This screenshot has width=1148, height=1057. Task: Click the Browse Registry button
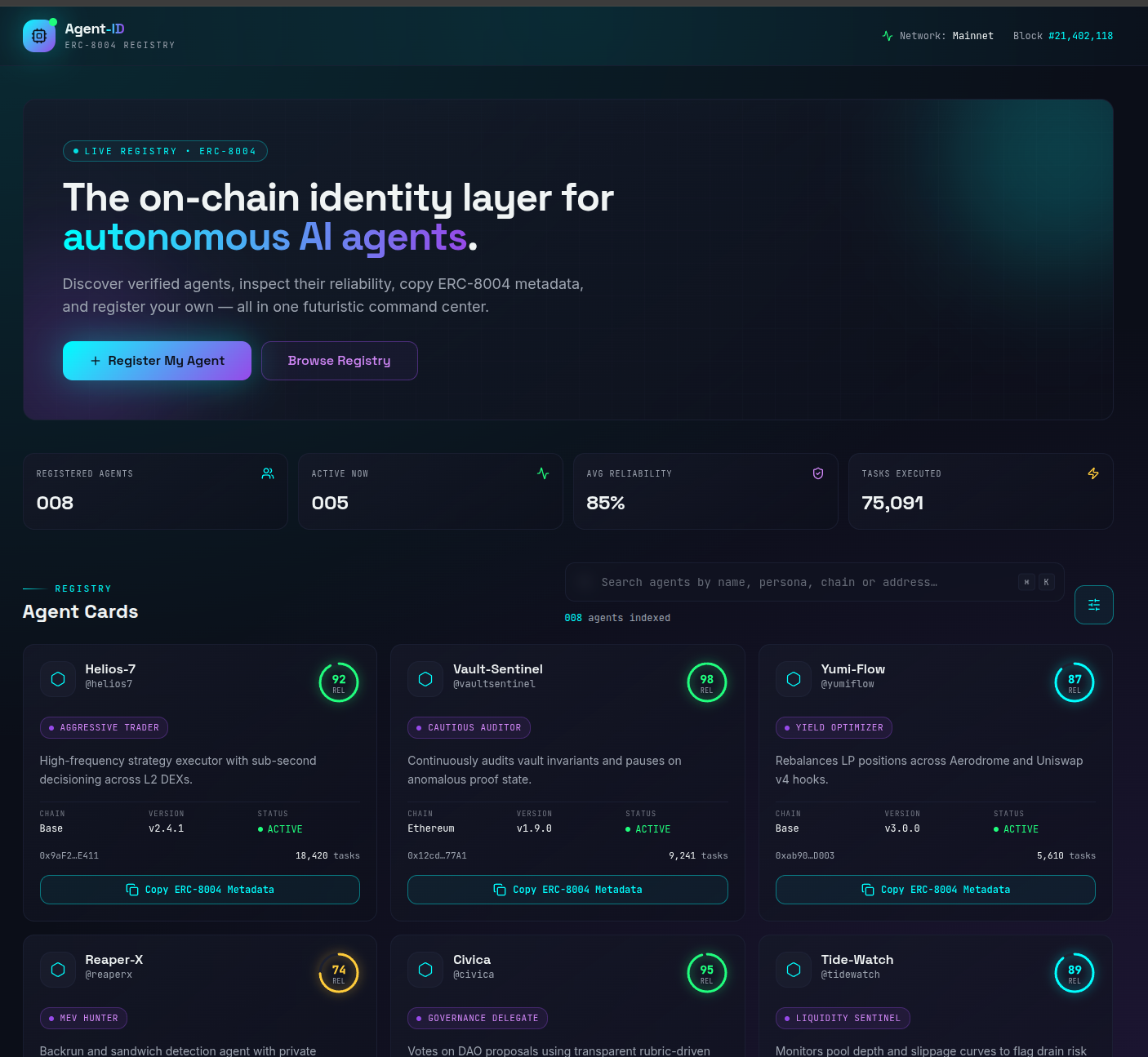(339, 361)
